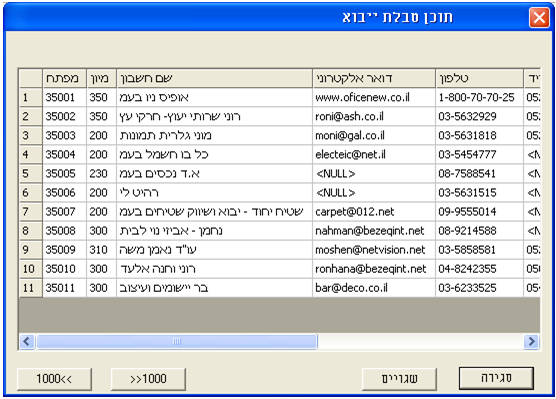Click the horizontal scrollbar left arrow
The height and width of the screenshot is (399, 556).
[27, 342]
